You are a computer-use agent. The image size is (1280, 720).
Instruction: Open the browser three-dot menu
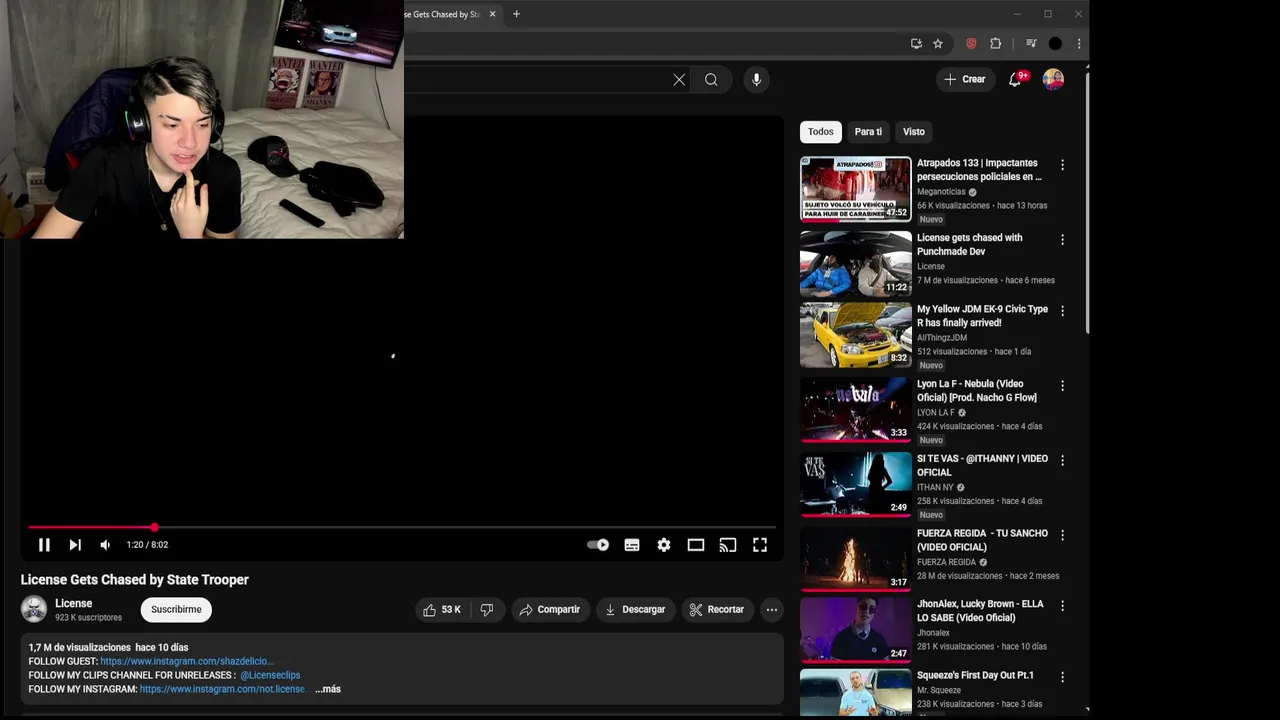coord(1079,44)
